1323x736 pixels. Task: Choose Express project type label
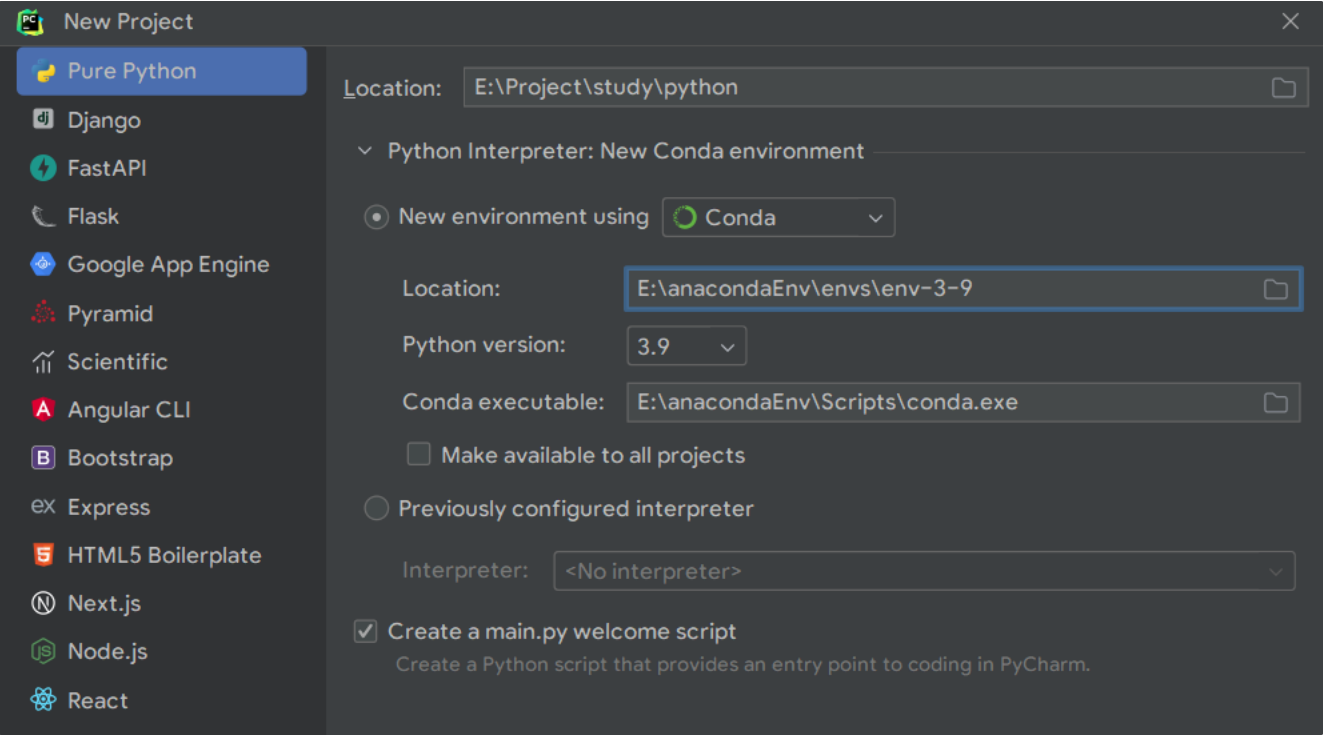108,507
